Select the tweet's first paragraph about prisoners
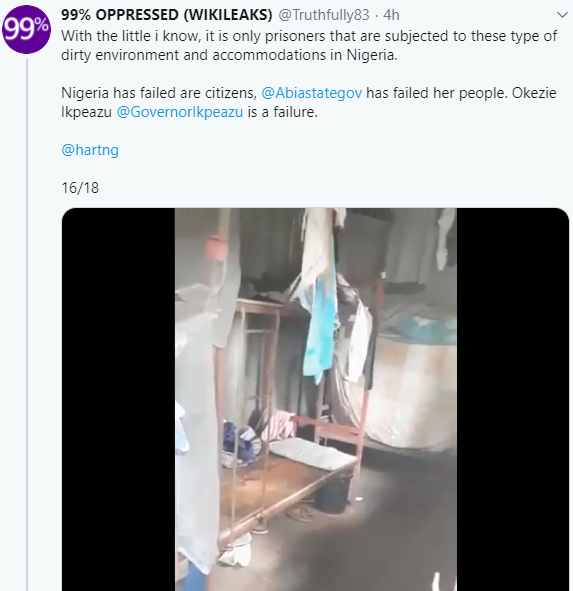Viewport: 573px width, 591px height. (309, 45)
